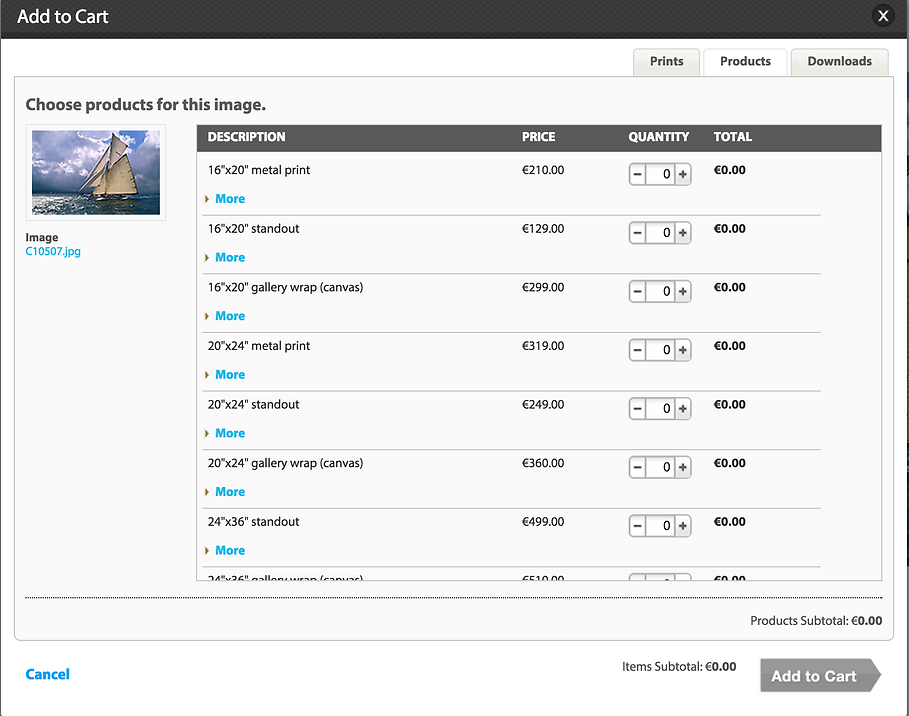The height and width of the screenshot is (716, 909).
Task: Open the C10507.jpg image link
Action: coord(53,252)
